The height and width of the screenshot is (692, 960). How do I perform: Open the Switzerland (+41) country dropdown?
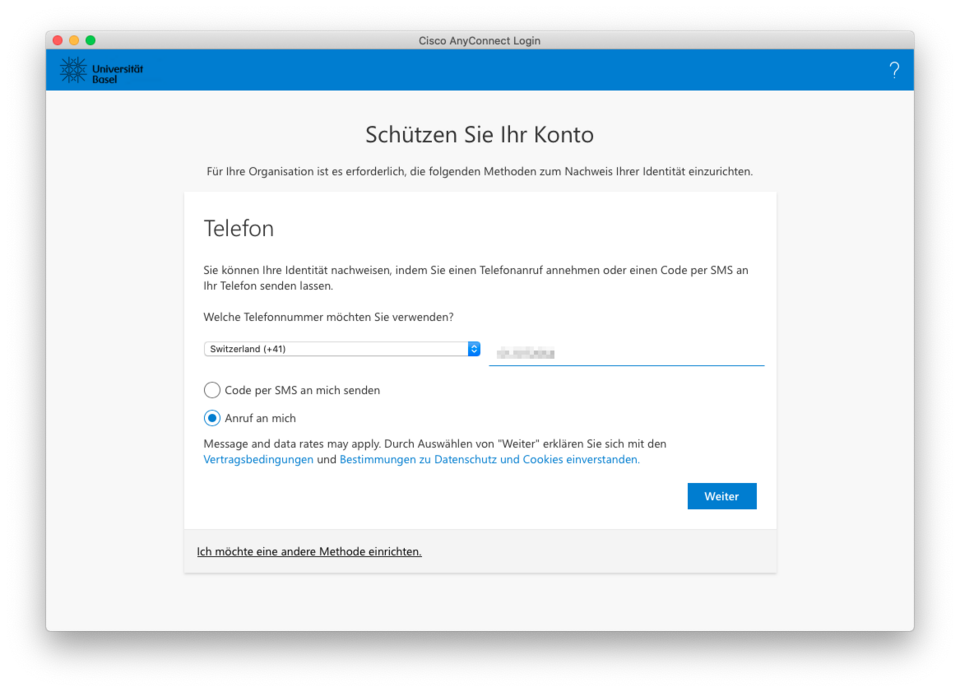coord(335,349)
